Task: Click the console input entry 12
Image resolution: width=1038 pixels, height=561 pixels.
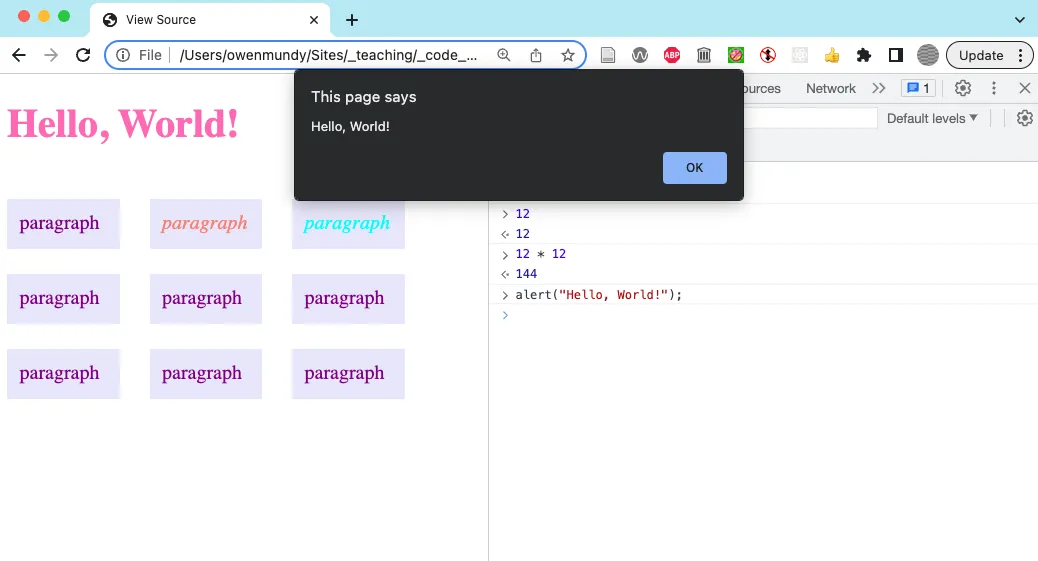Action: pyautogui.click(x=522, y=214)
